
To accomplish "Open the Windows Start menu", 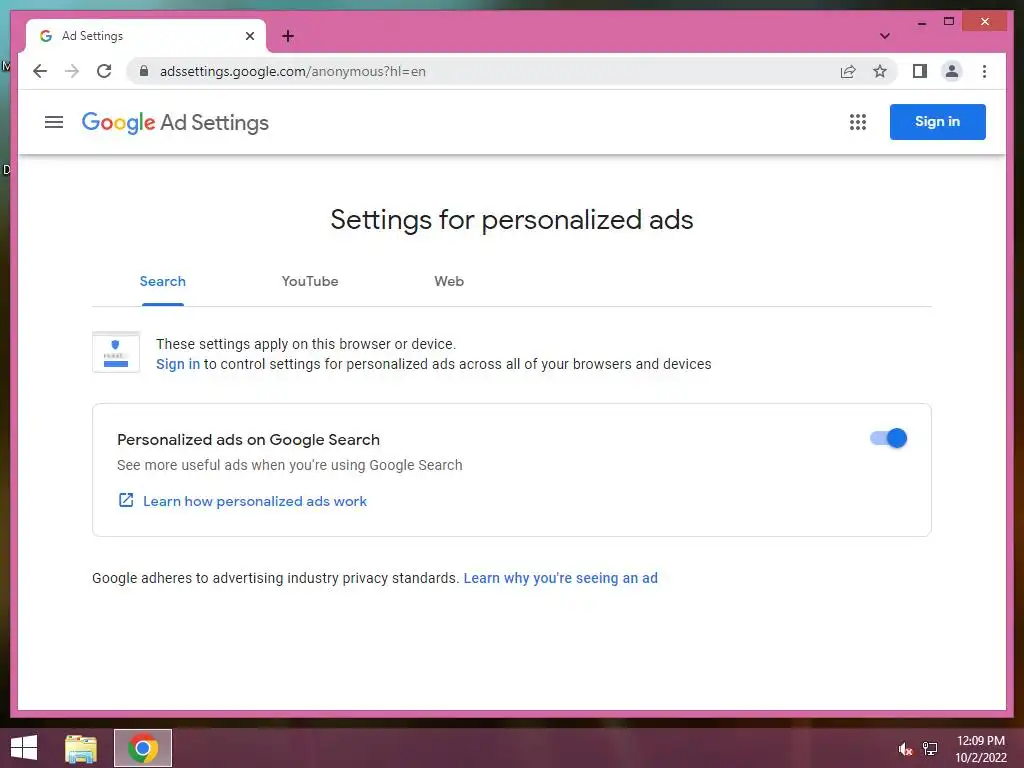I will point(24,748).
